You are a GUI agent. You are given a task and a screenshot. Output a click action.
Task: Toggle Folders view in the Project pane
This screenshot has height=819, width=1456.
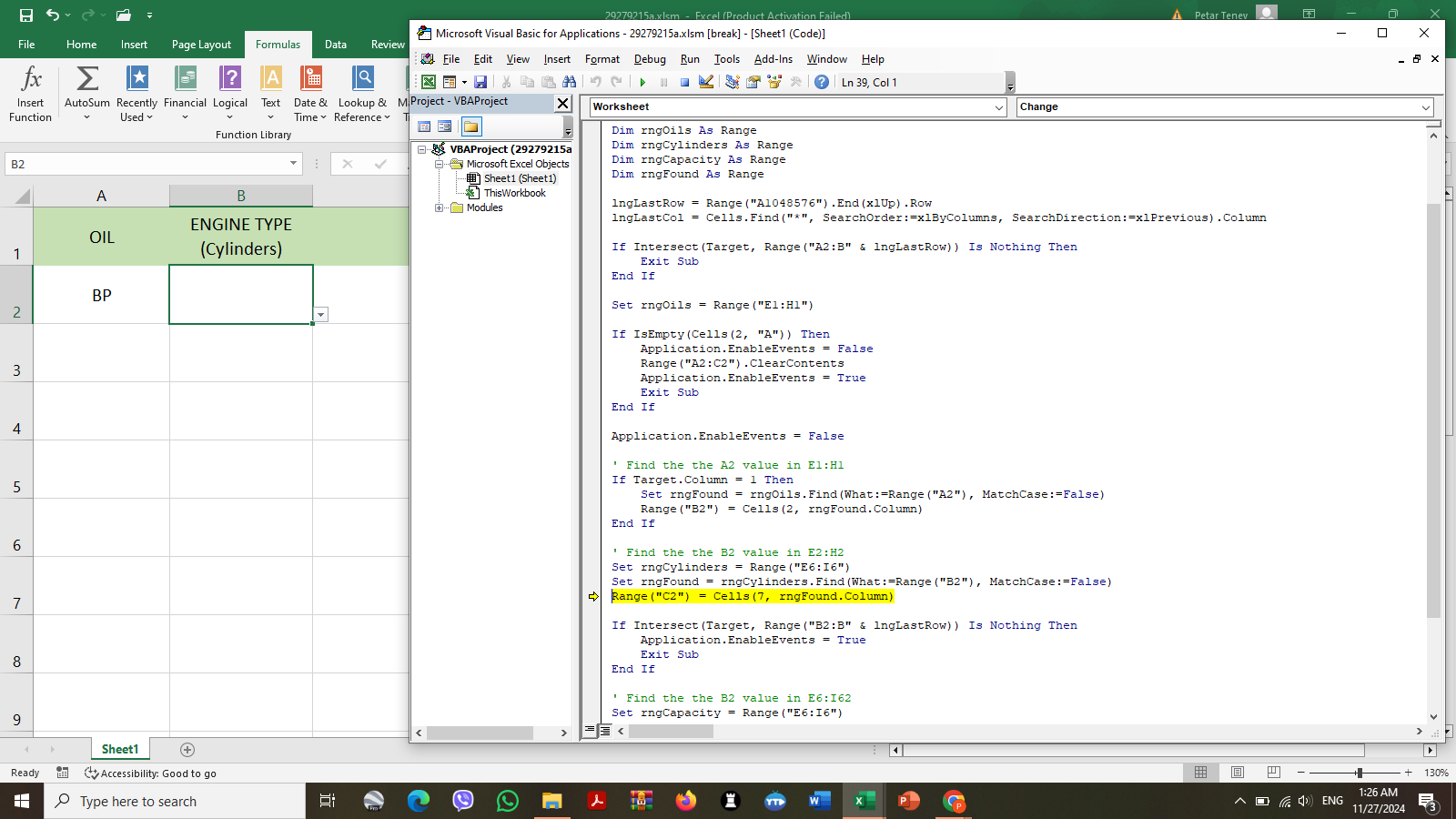[x=470, y=126]
